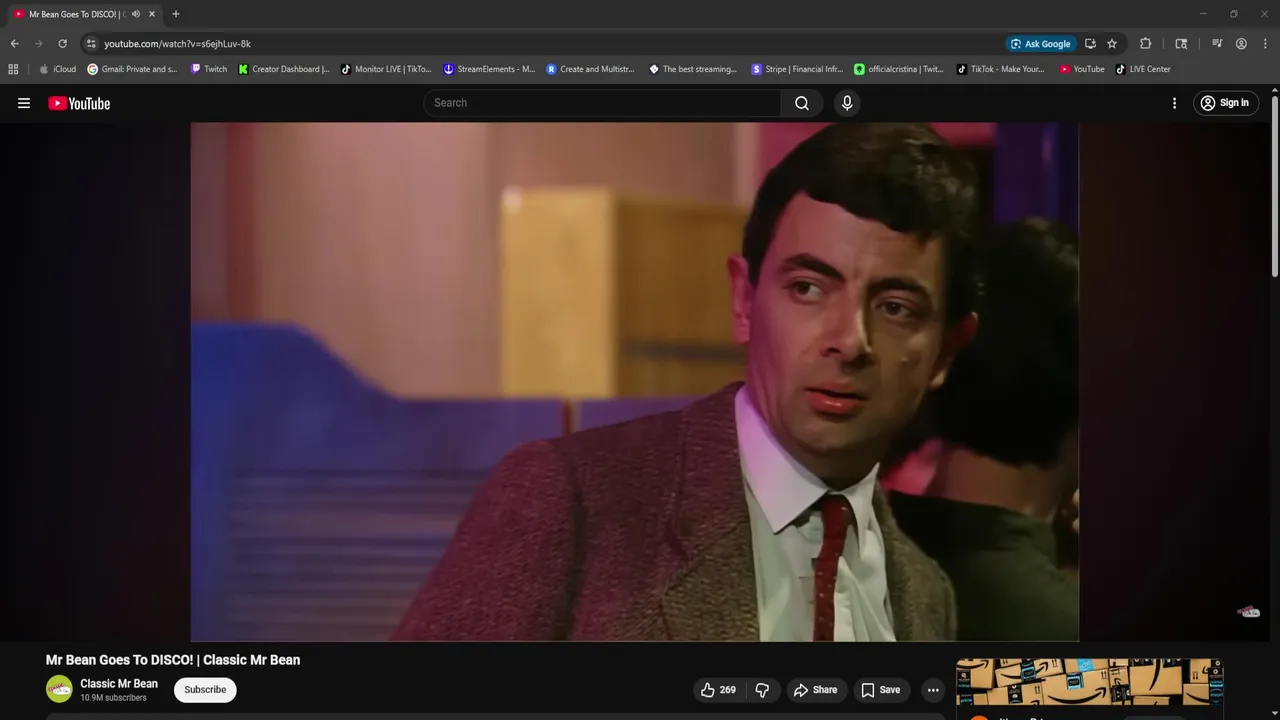Focus the YouTube search box

[602, 103]
